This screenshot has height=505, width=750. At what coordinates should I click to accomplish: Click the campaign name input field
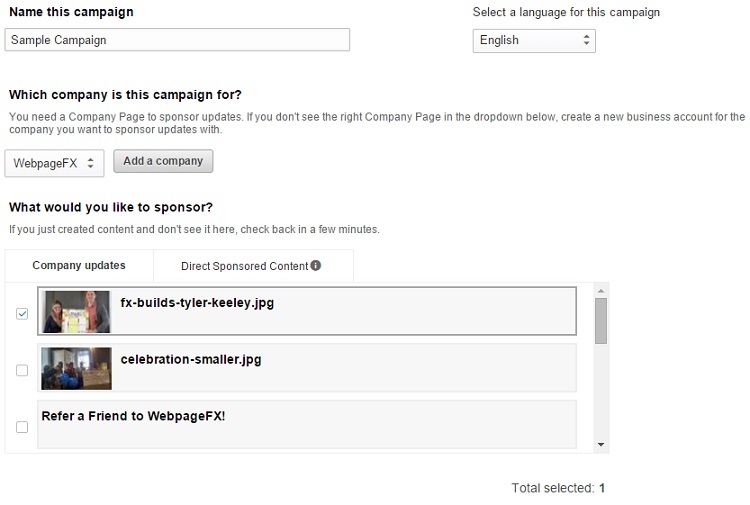(x=177, y=40)
